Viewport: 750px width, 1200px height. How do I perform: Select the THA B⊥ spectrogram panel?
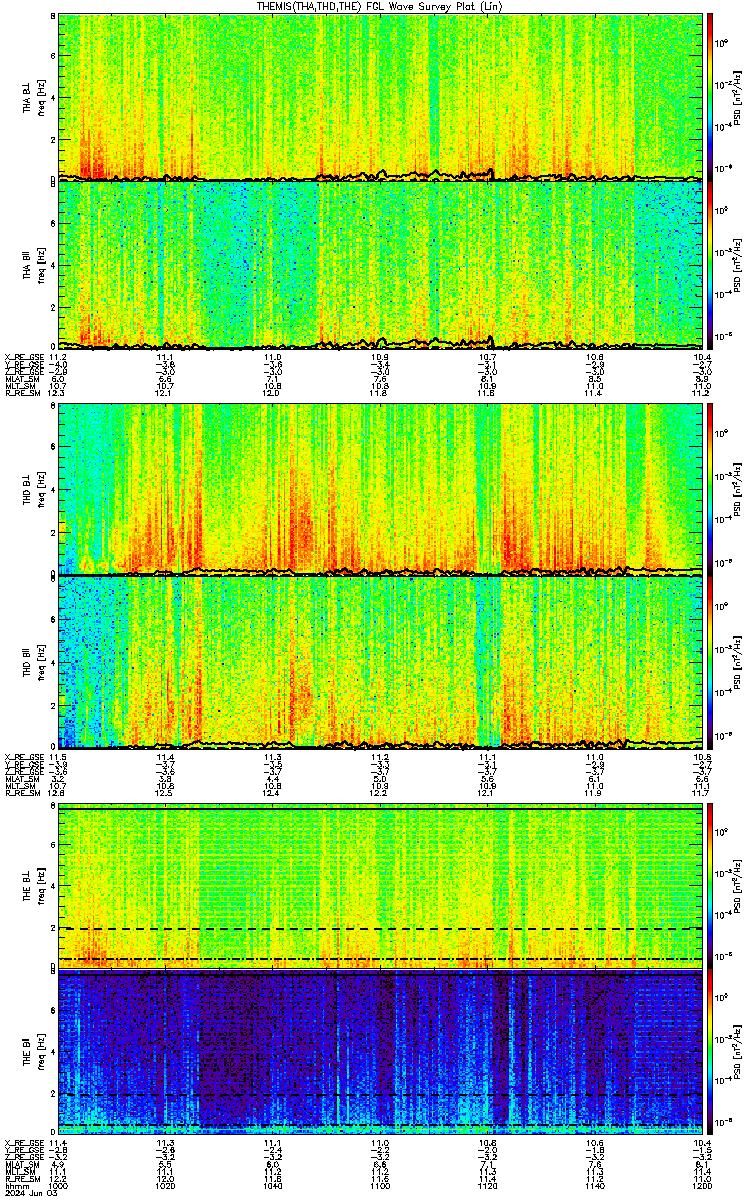pyautogui.click(x=380, y=96)
